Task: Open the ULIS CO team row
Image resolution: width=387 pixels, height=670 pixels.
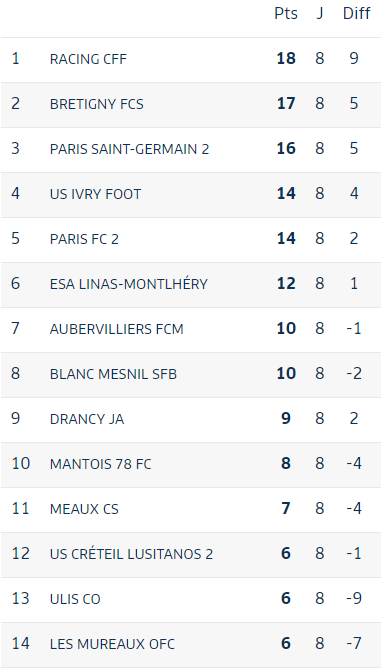Action: pos(191,599)
